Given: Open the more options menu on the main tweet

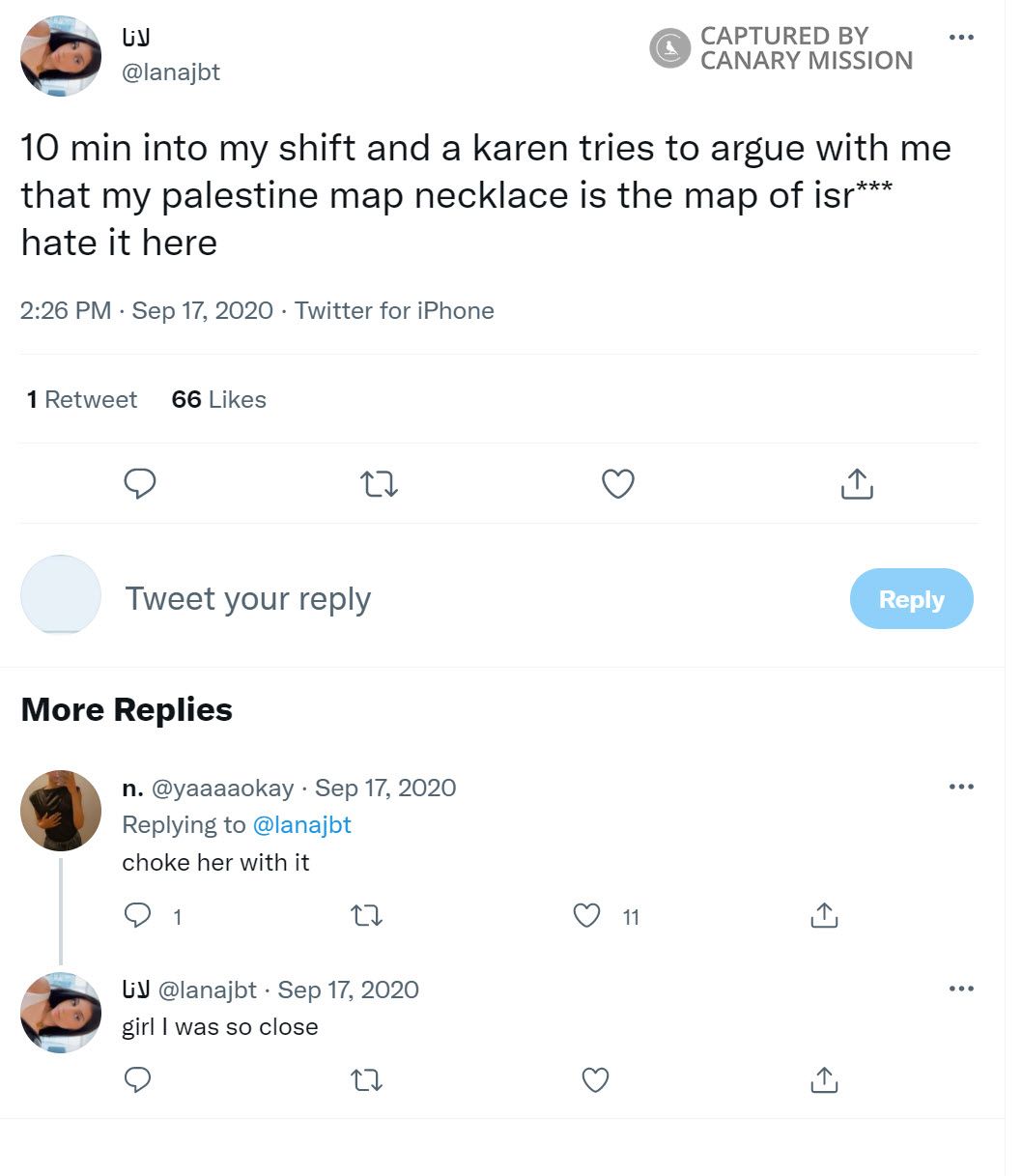Looking at the screenshot, I should 962,37.
